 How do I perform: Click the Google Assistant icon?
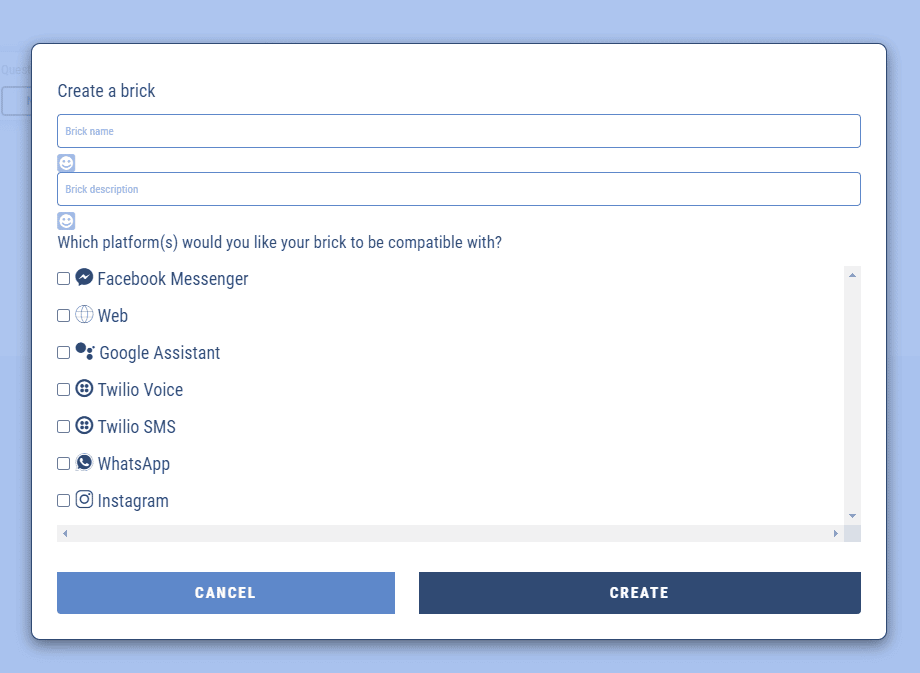(85, 352)
